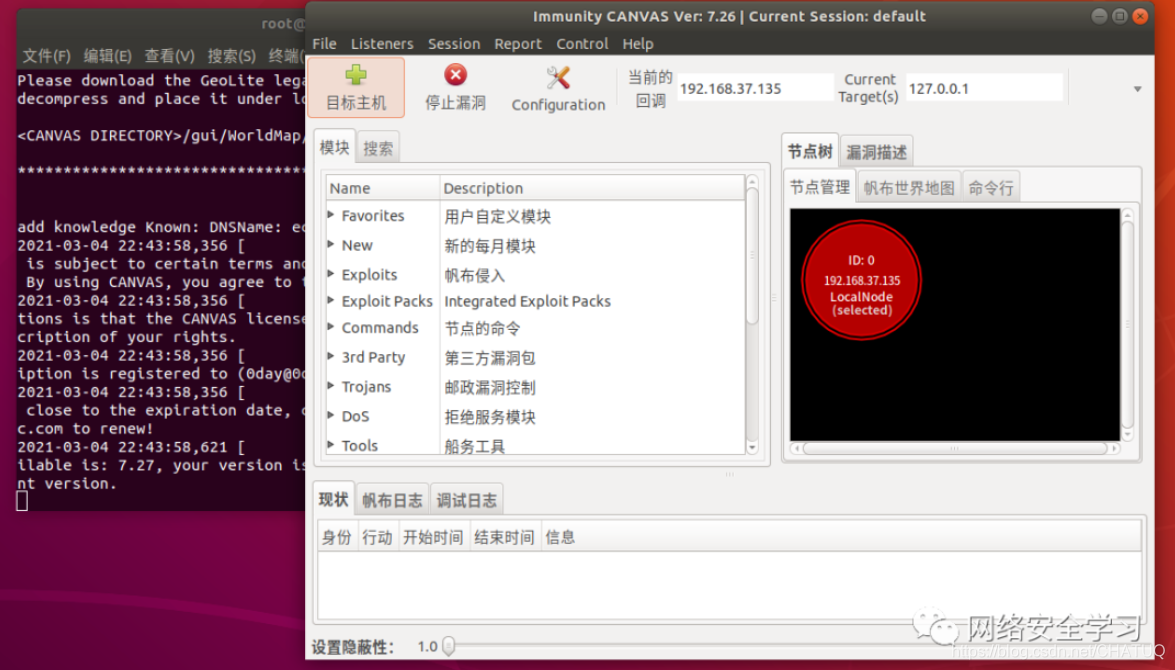Select the 新的每月模块 description text
Screen dimensions: 1175x670
pyautogui.click(x=489, y=246)
